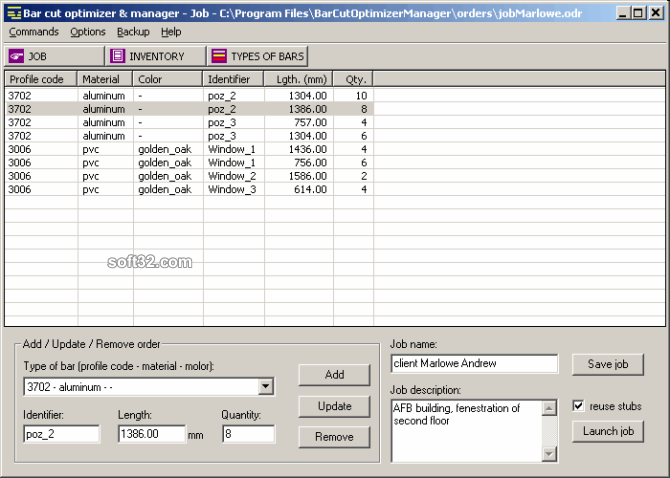Click the Color column header
The width and height of the screenshot is (670, 478).
(168, 79)
